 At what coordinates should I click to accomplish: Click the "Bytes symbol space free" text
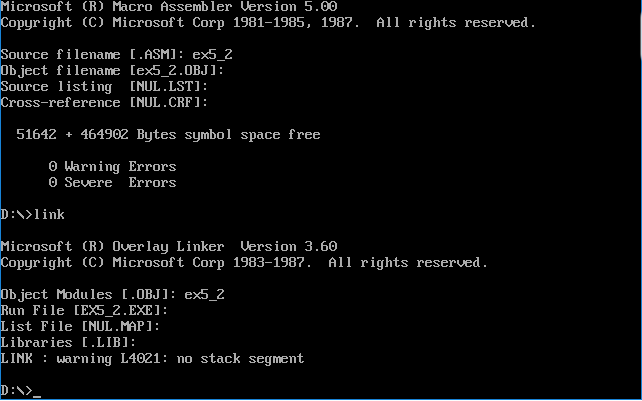(x=228, y=134)
